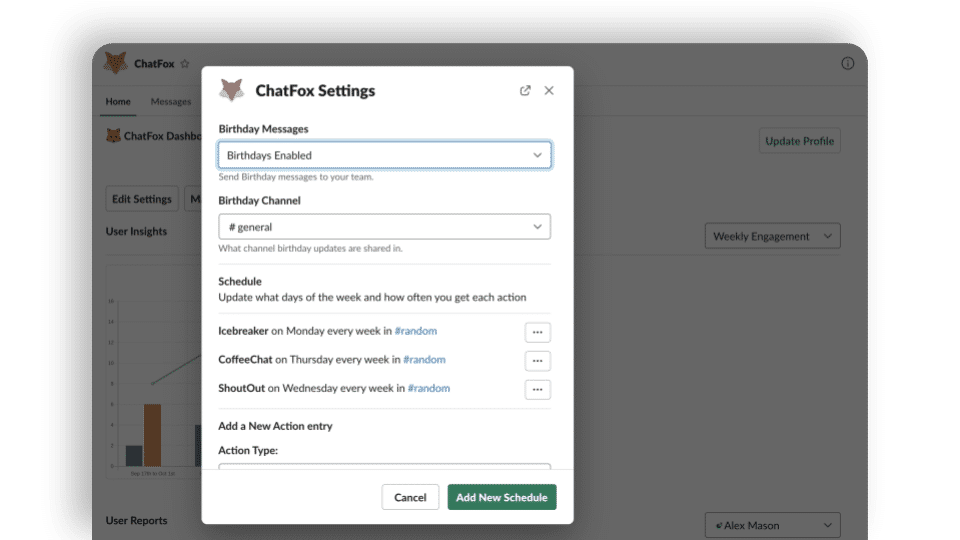Click the fox logo in ChatFox Settings header
Screen dimensions: 960x540
(232, 90)
